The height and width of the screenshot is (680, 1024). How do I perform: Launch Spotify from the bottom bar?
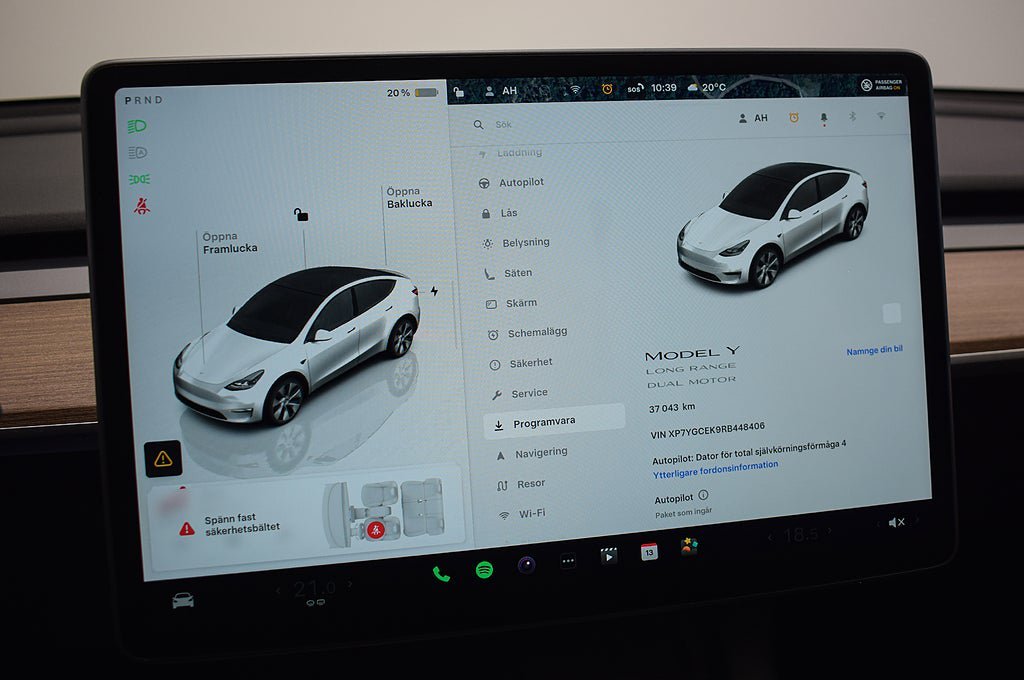(x=484, y=570)
